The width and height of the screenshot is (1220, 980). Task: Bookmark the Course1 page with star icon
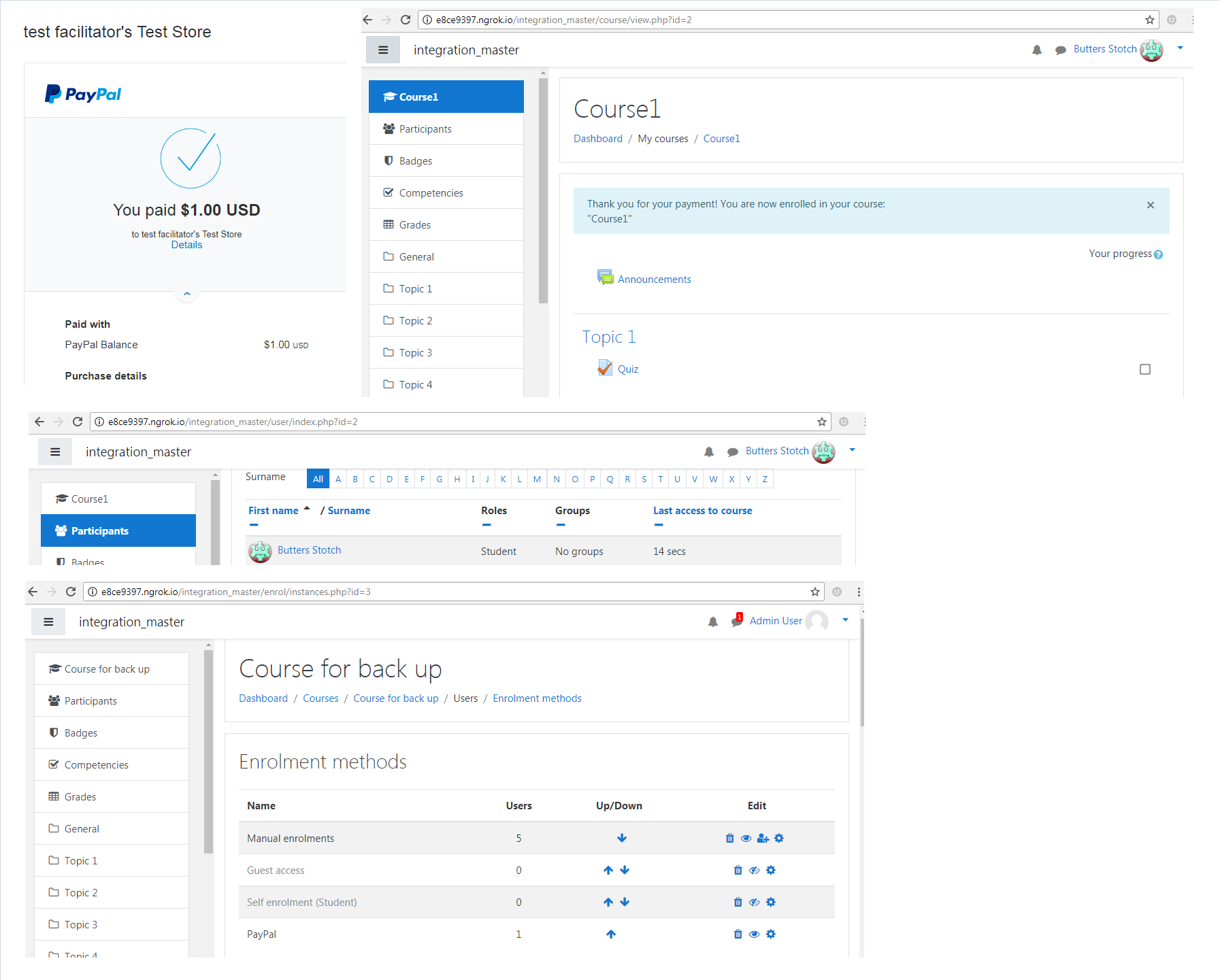pos(1150,20)
